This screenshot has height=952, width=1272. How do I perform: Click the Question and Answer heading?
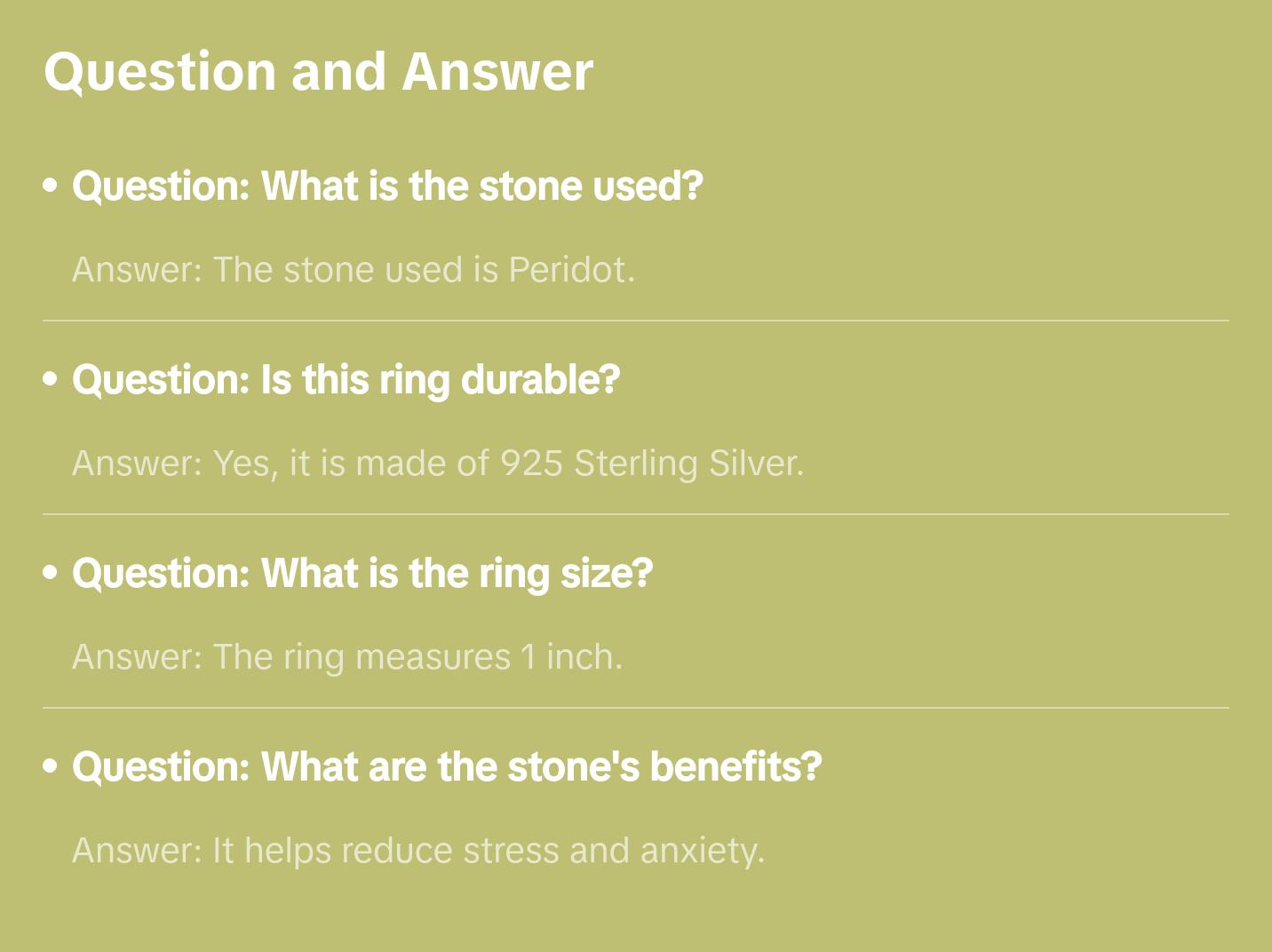[x=318, y=71]
